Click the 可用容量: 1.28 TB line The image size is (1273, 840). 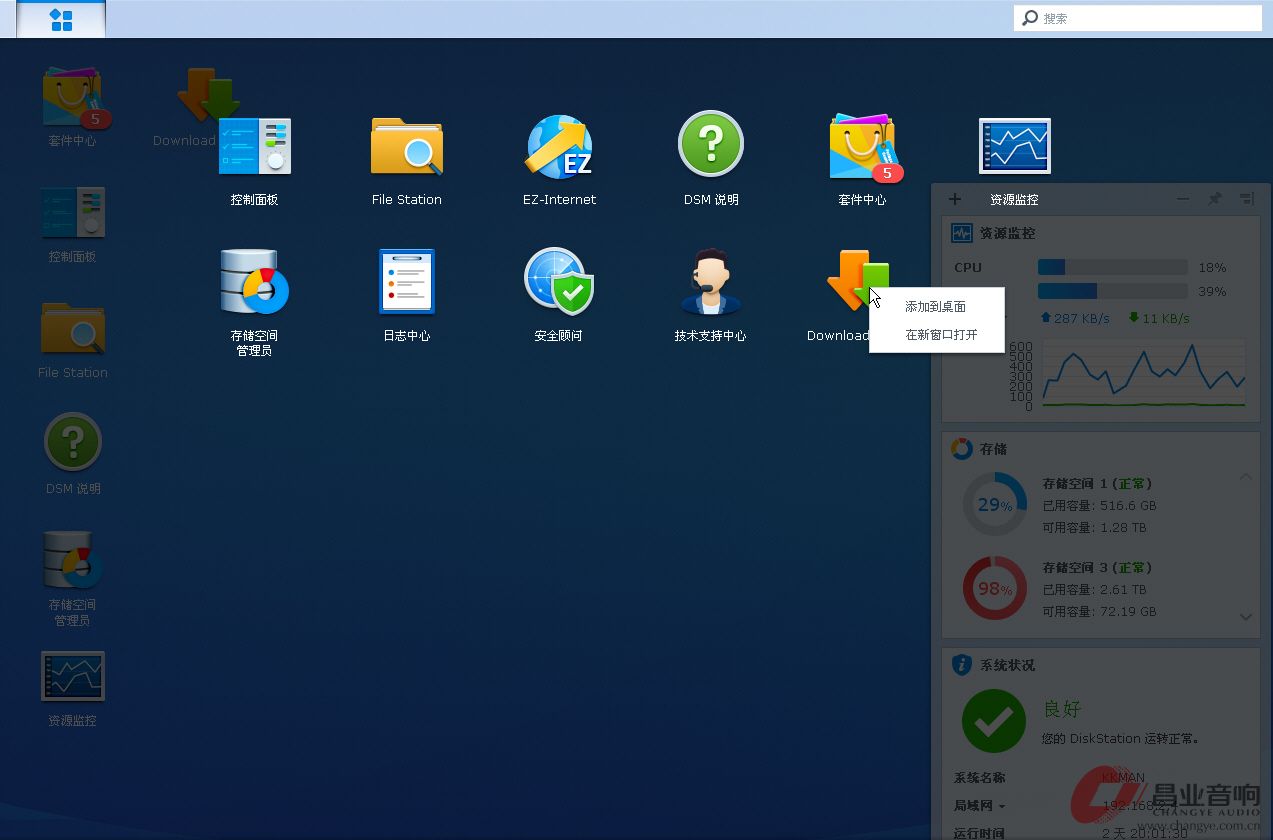(x=1095, y=527)
